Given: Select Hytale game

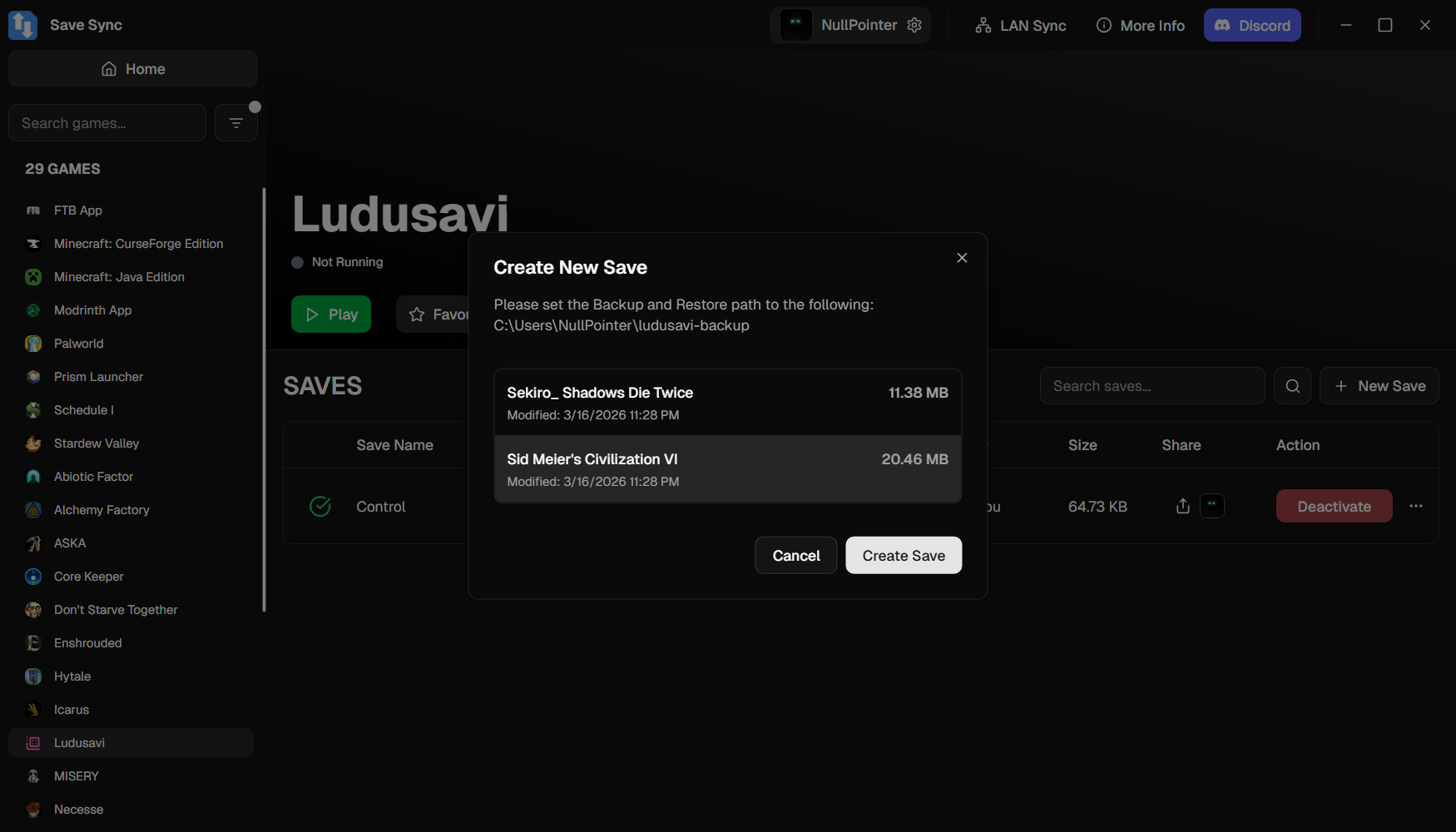Looking at the screenshot, I should click(x=131, y=676).
